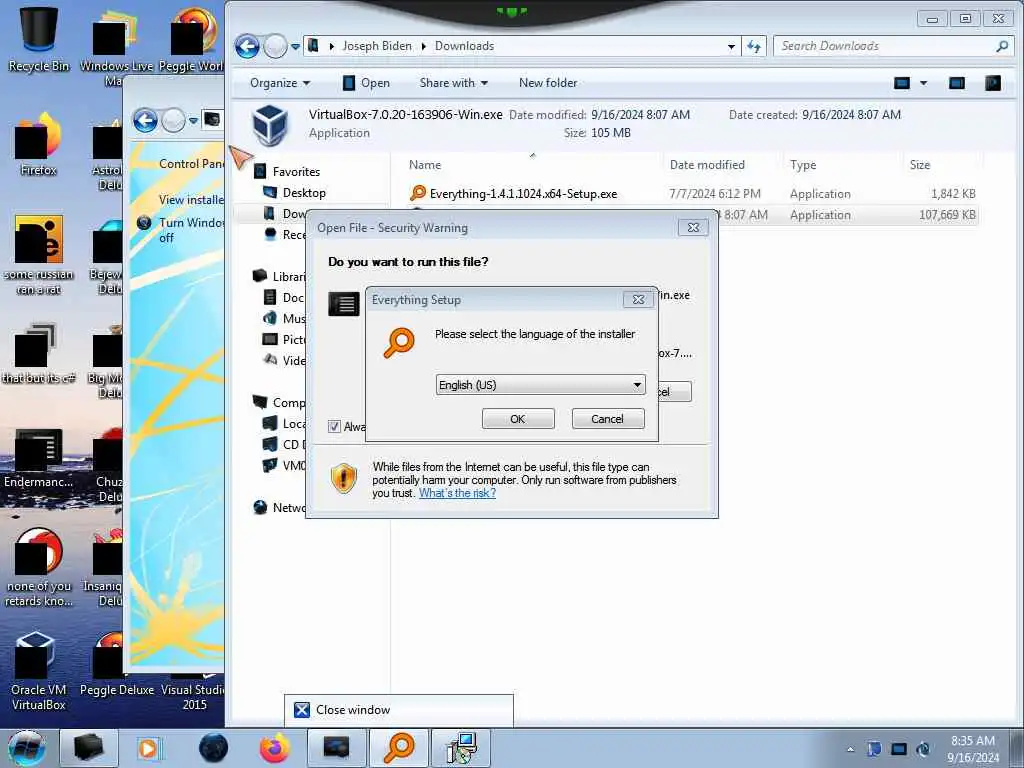Open the 'that but its c#' desktop icon
Viewport: 1024px width, 768px height.
39,353
